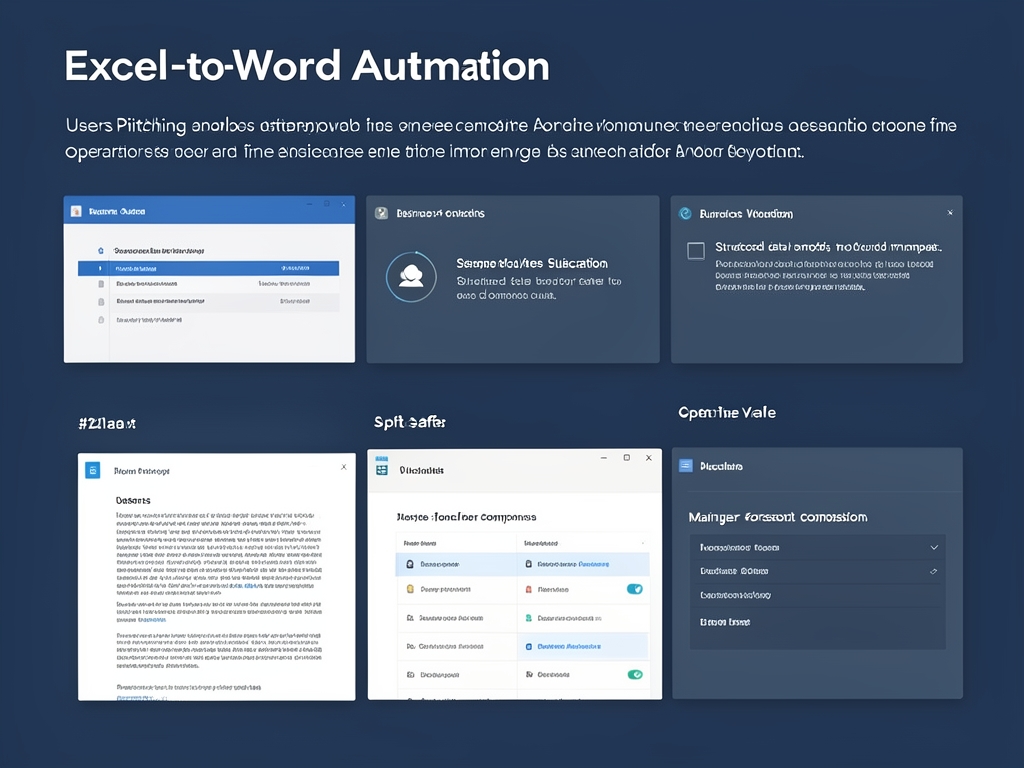Click the blue list icon in the bottom-right panel
The width and height of the screenshot is (1024, 768).
(x=686, y=466)
